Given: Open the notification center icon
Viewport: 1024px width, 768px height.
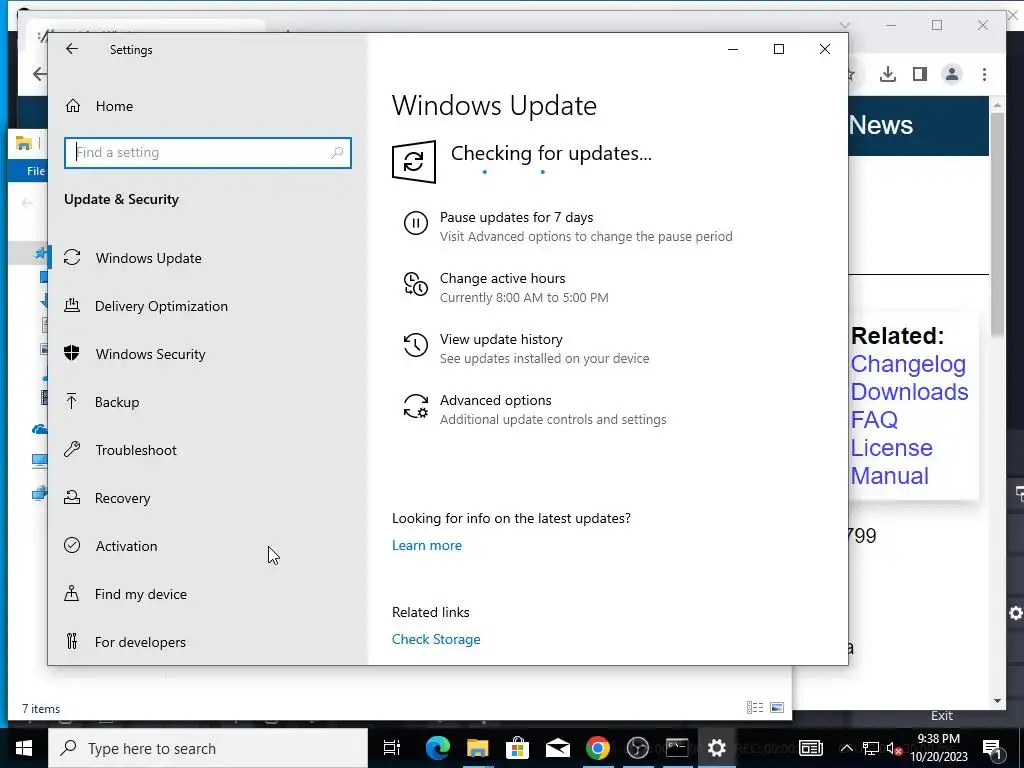Looking at the screenshot, I should pos(992,748).
